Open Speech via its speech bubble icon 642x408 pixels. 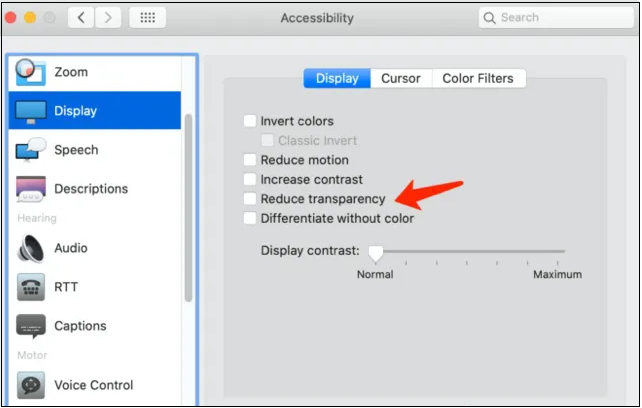click(x=30, y=150)
